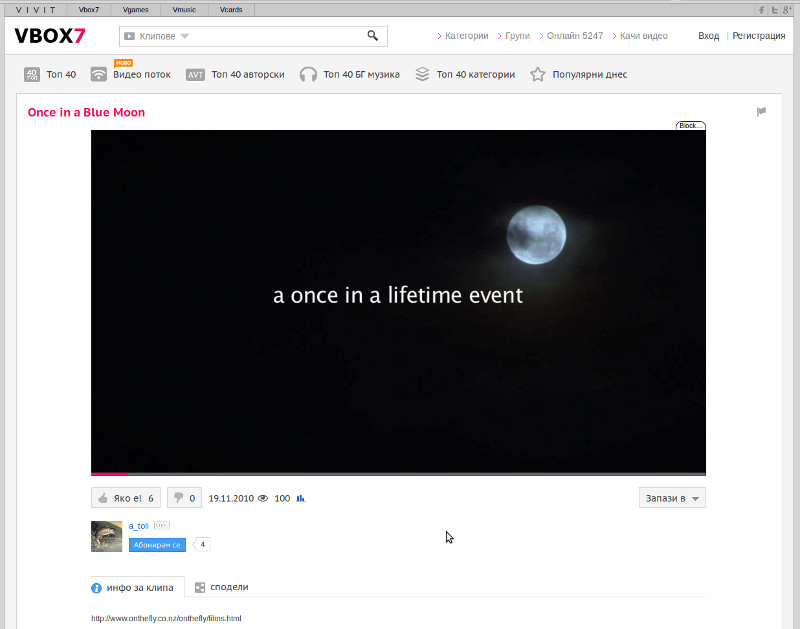Open the Facebook icon in top bar

(762, 9)
